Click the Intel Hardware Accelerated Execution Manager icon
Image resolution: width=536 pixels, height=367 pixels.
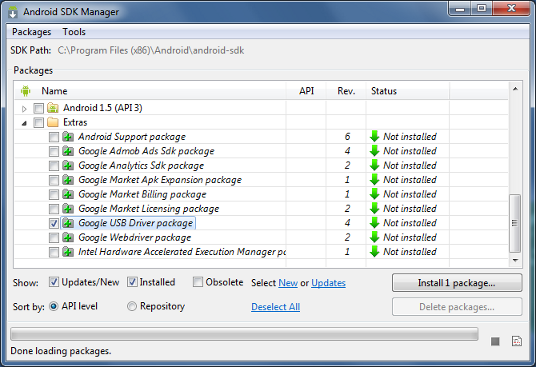(68, 252)
